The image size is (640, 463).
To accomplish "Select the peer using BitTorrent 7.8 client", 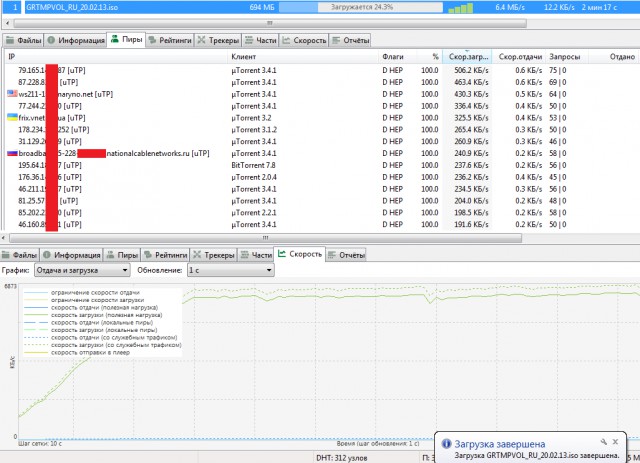I will pyautogui.click(x=322, y=165).
